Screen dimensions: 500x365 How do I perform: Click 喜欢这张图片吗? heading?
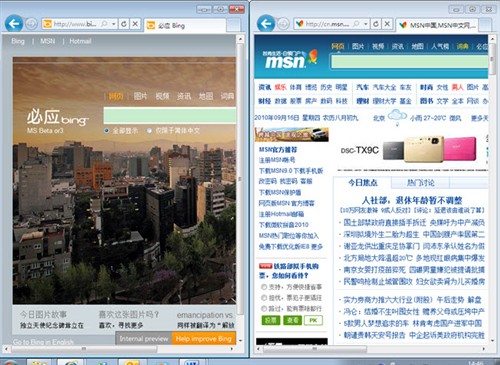pyautogui.click(x=129, y=314)
